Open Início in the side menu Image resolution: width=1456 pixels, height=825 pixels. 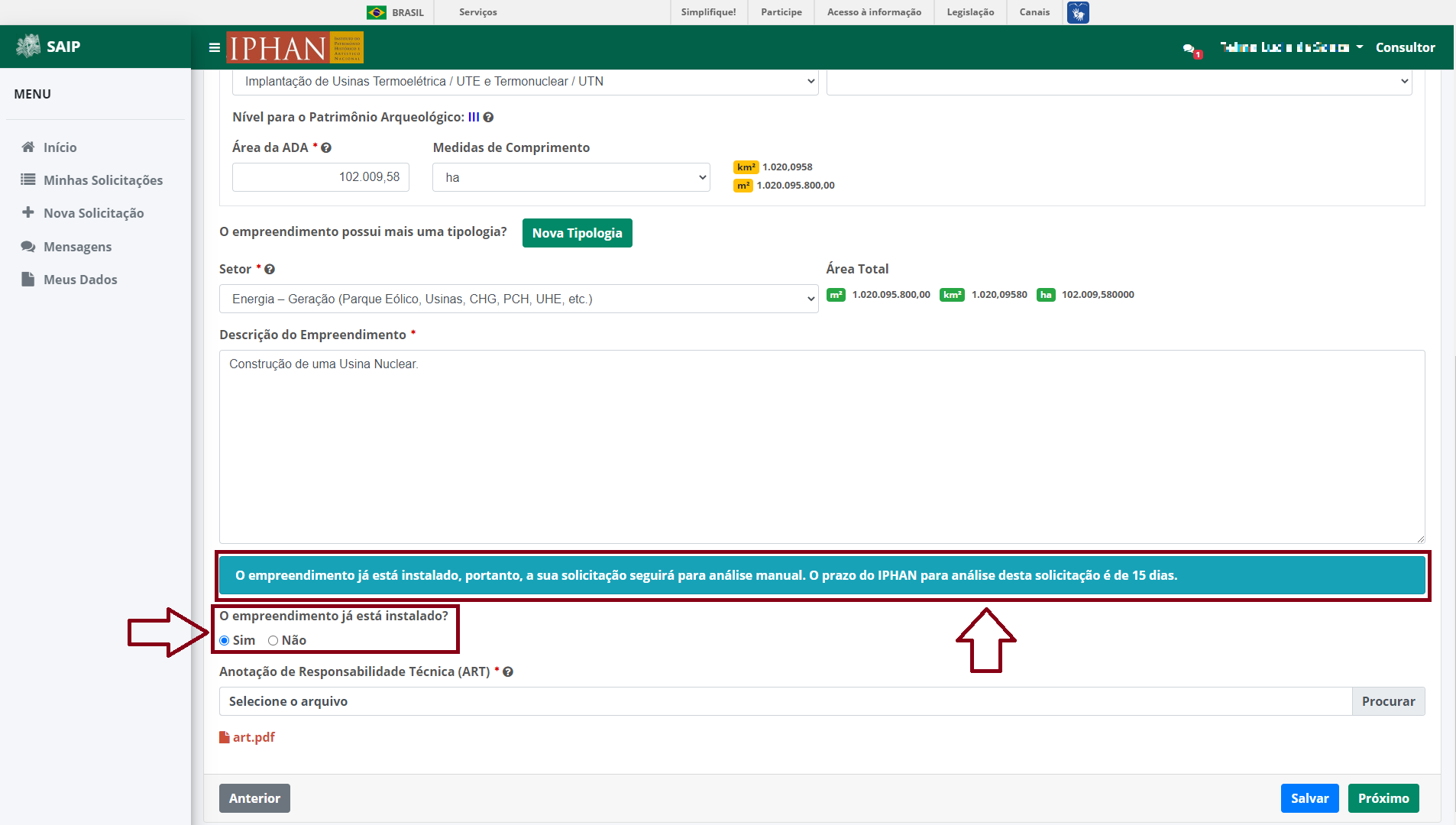pyautogui.click(x=60, y=147)
